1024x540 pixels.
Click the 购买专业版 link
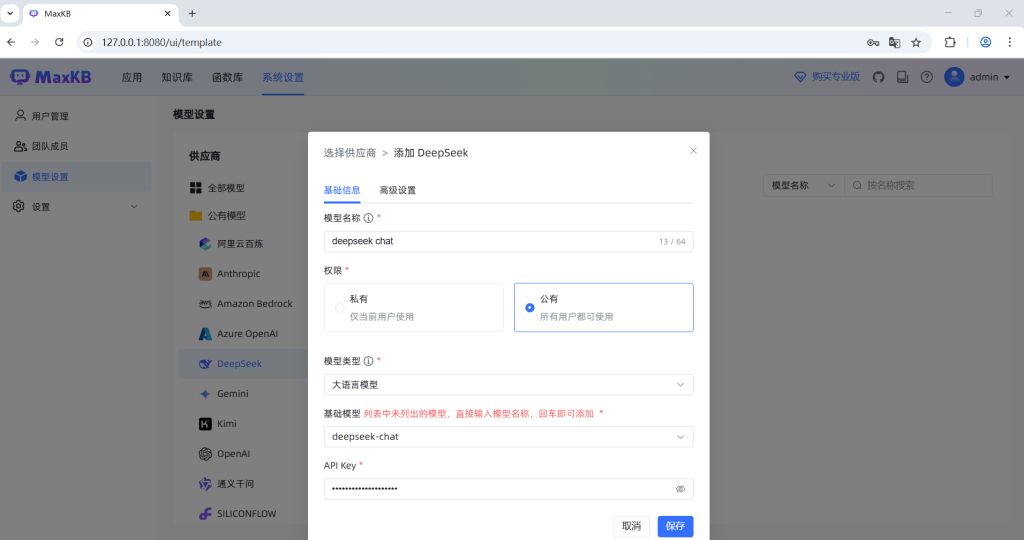(x=836, y=77)
